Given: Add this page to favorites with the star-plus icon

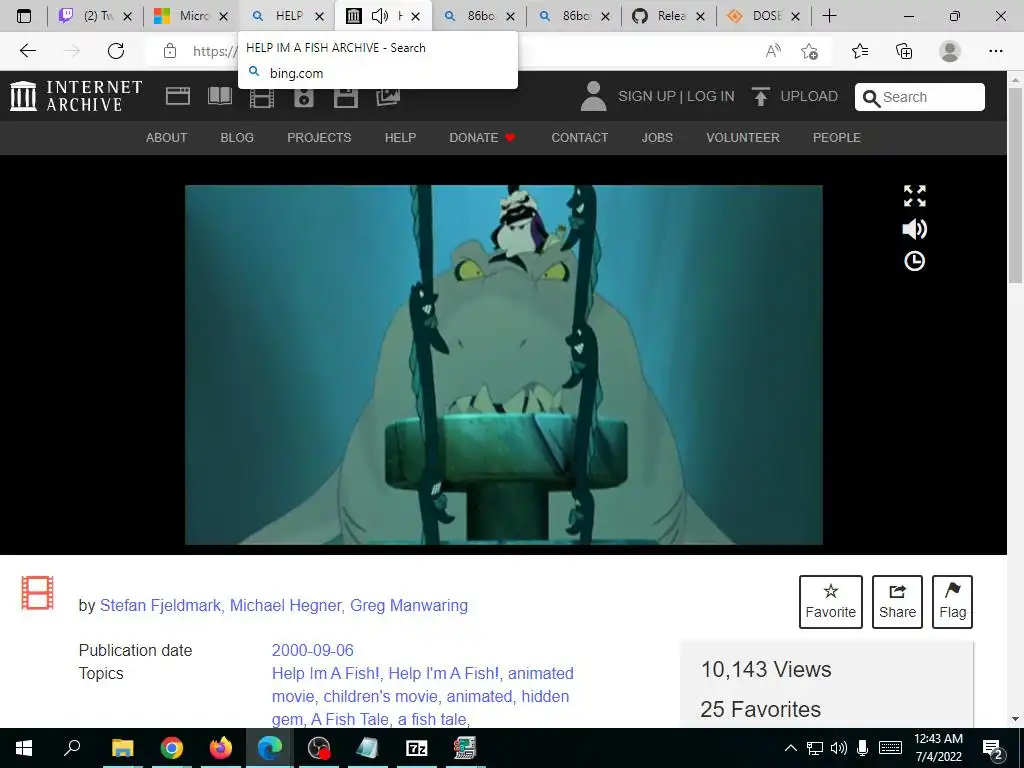Looking at the screenshot, I should click(809, 51).
